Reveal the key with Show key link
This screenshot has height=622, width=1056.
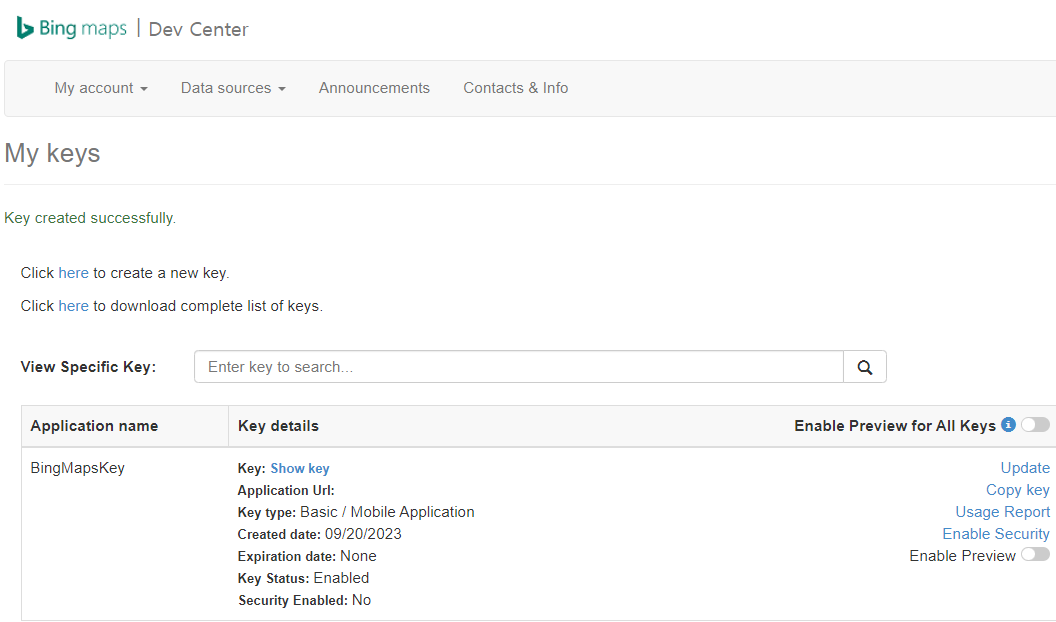(300, 469)
